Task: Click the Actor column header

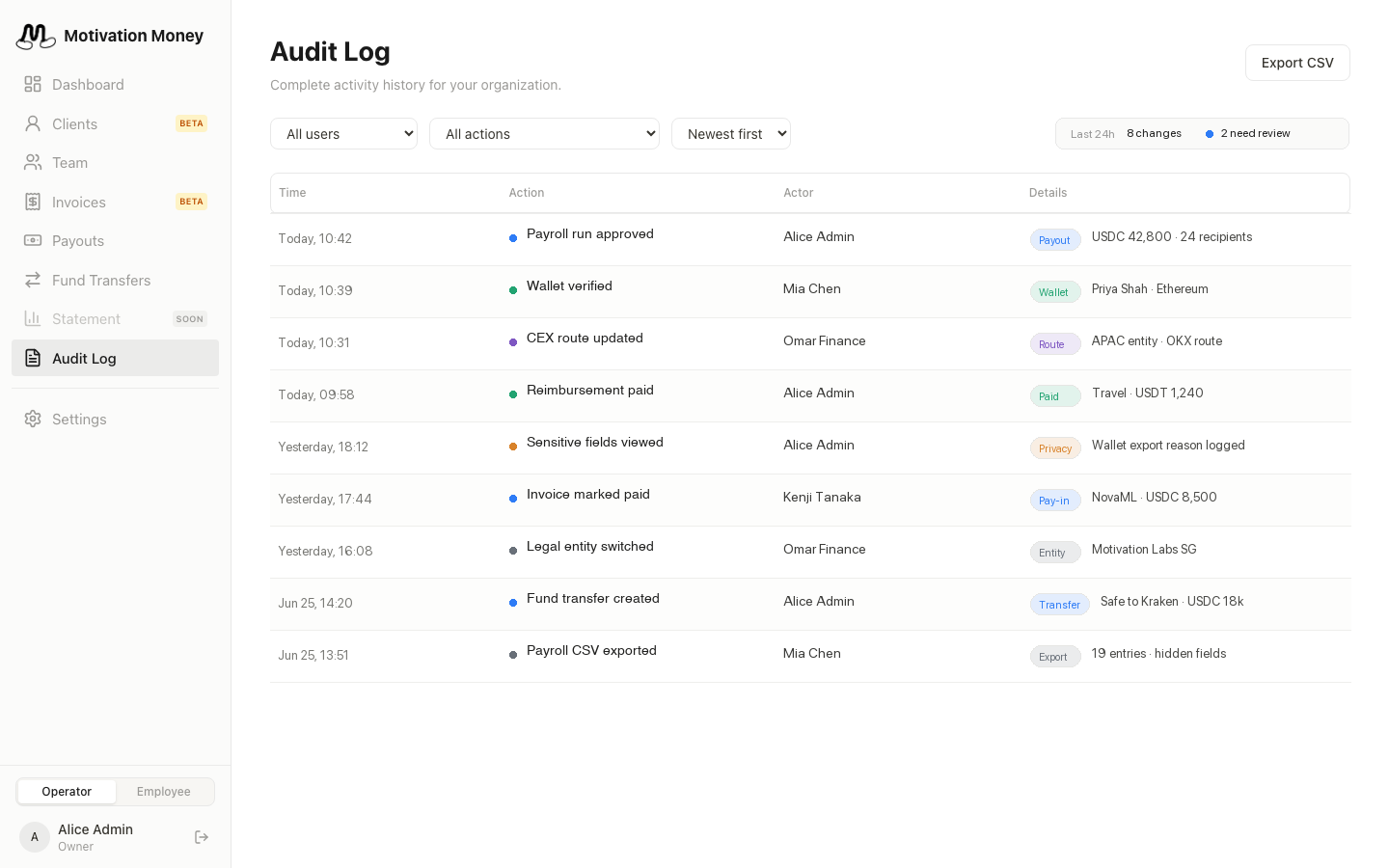Action: click(799, 193)
